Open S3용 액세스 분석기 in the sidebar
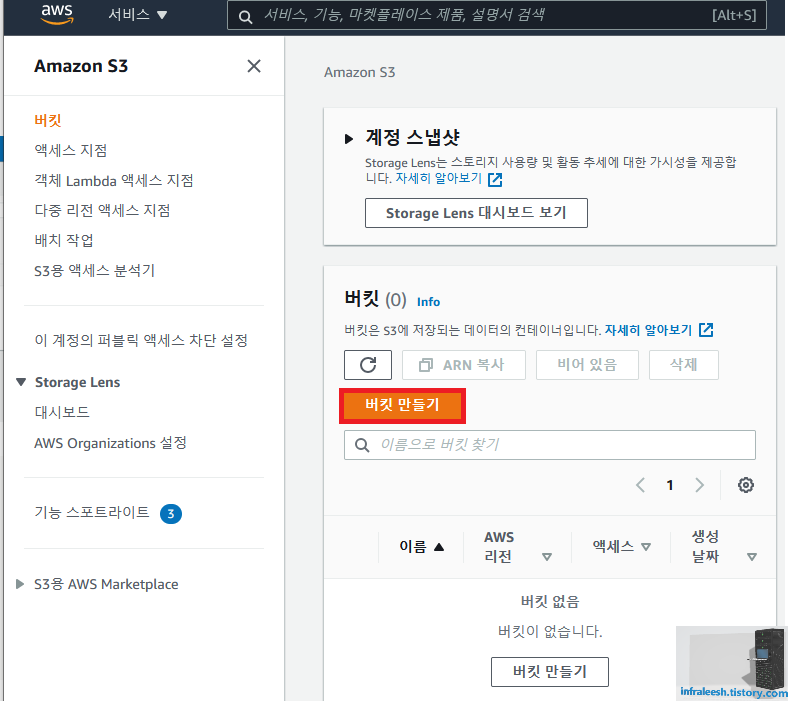 tap(94, 270)
